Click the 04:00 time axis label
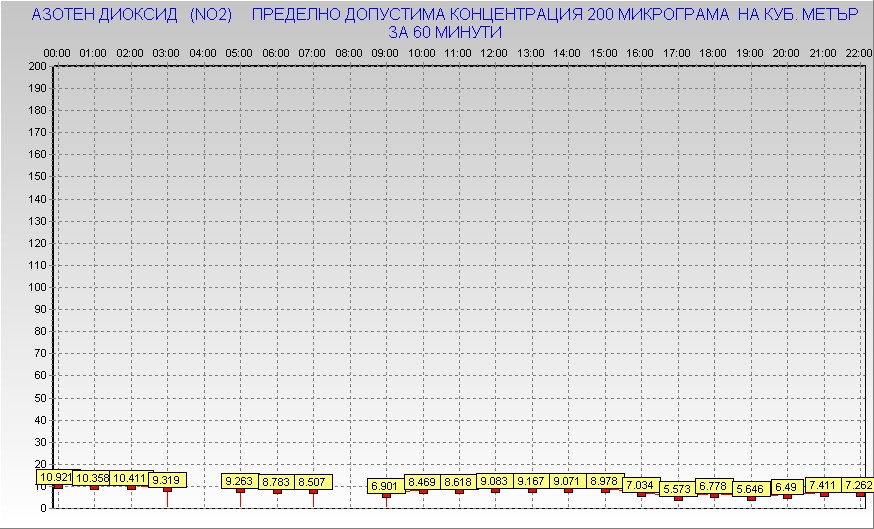Screen dimensions: 874x529 pos(203,53)
